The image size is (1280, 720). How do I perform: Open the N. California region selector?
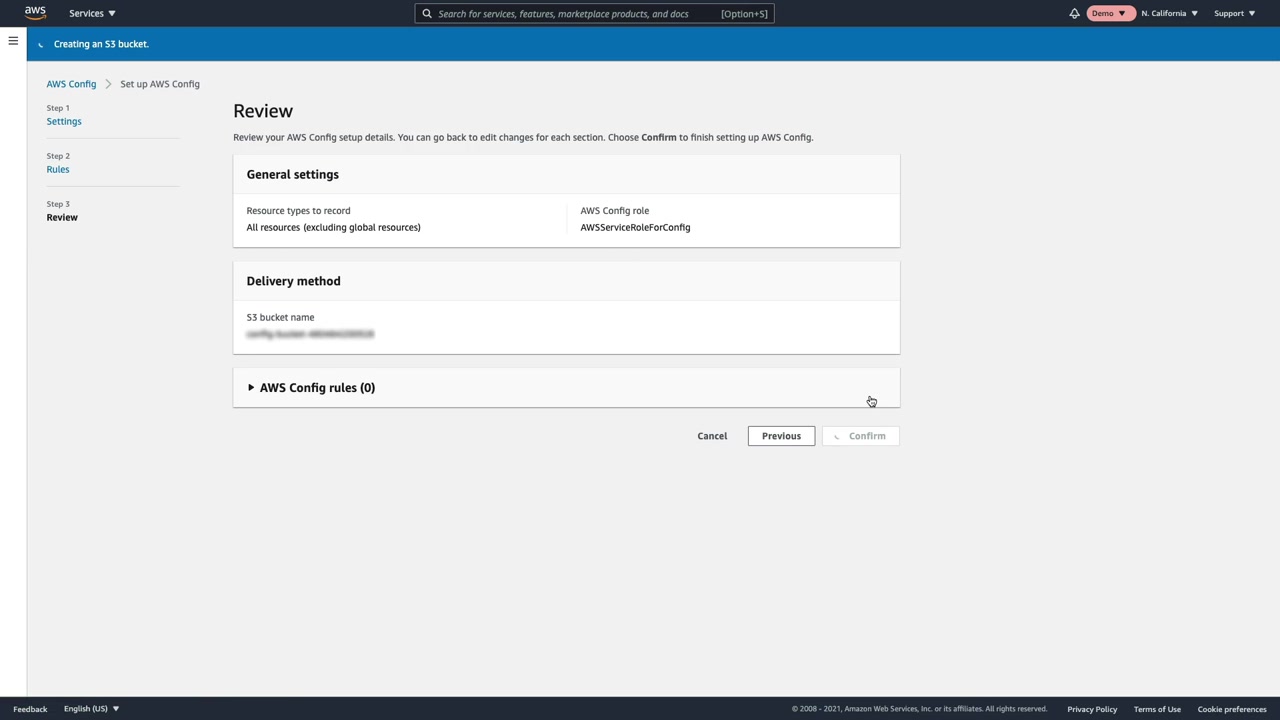1169,13
